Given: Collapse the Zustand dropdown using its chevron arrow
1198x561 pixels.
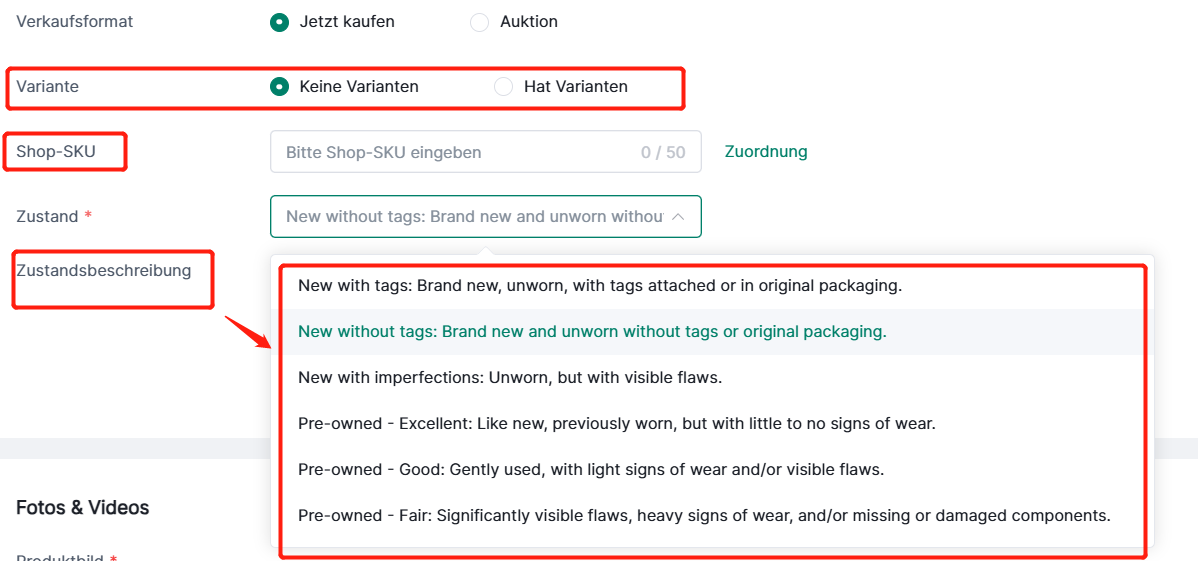Looking at the screenshot, I should (678, 216).
